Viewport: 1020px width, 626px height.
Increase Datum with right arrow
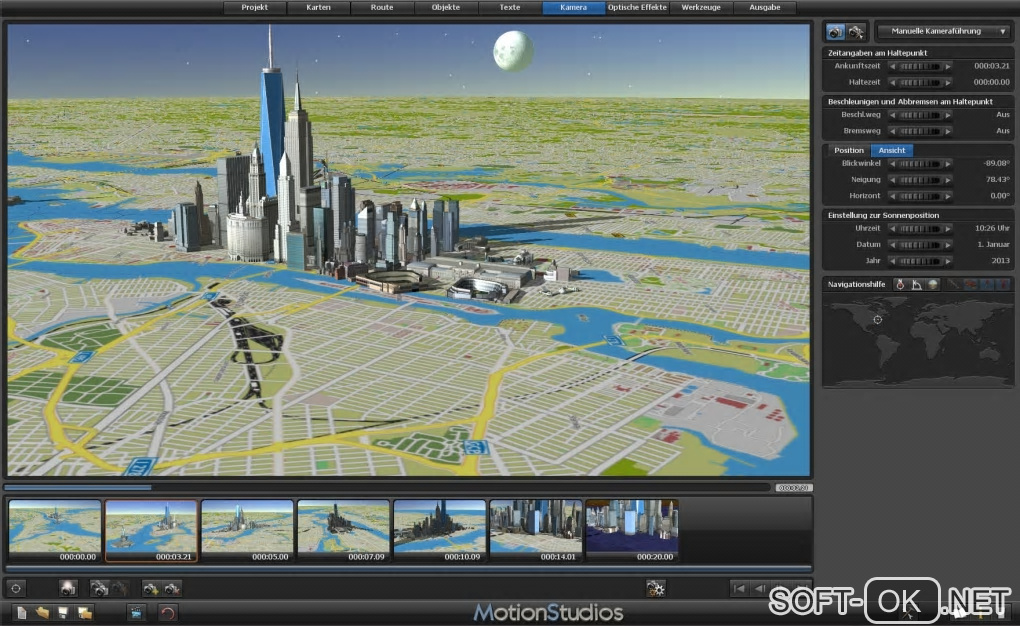[948, 245]
